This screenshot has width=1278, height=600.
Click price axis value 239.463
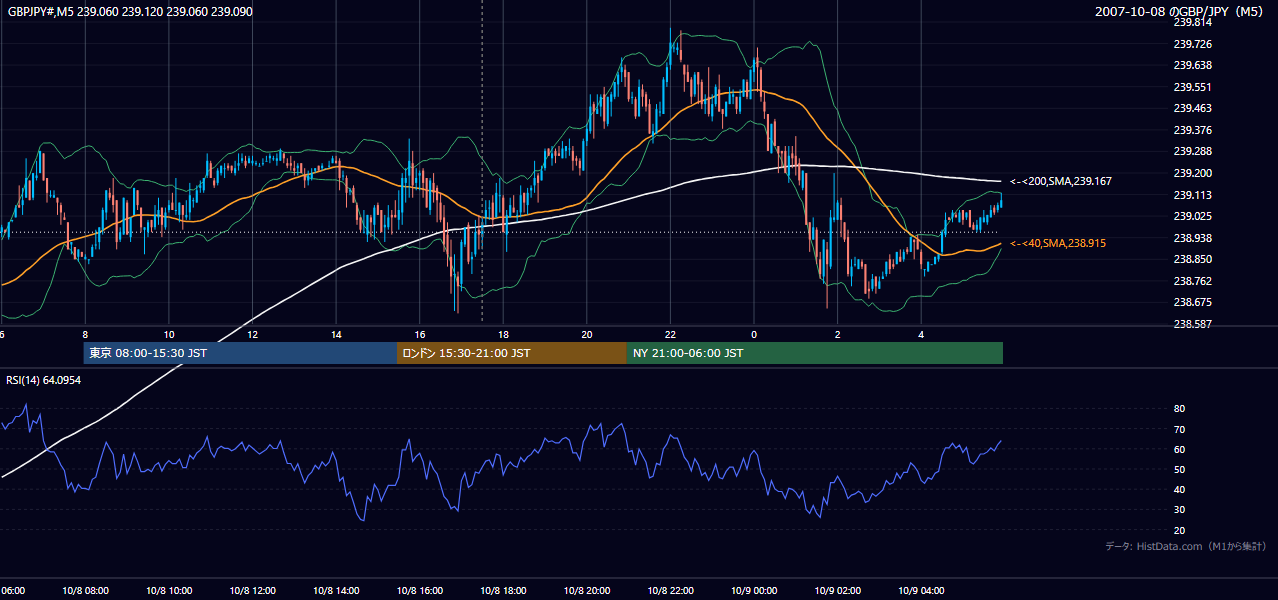tap(1193, 108)
